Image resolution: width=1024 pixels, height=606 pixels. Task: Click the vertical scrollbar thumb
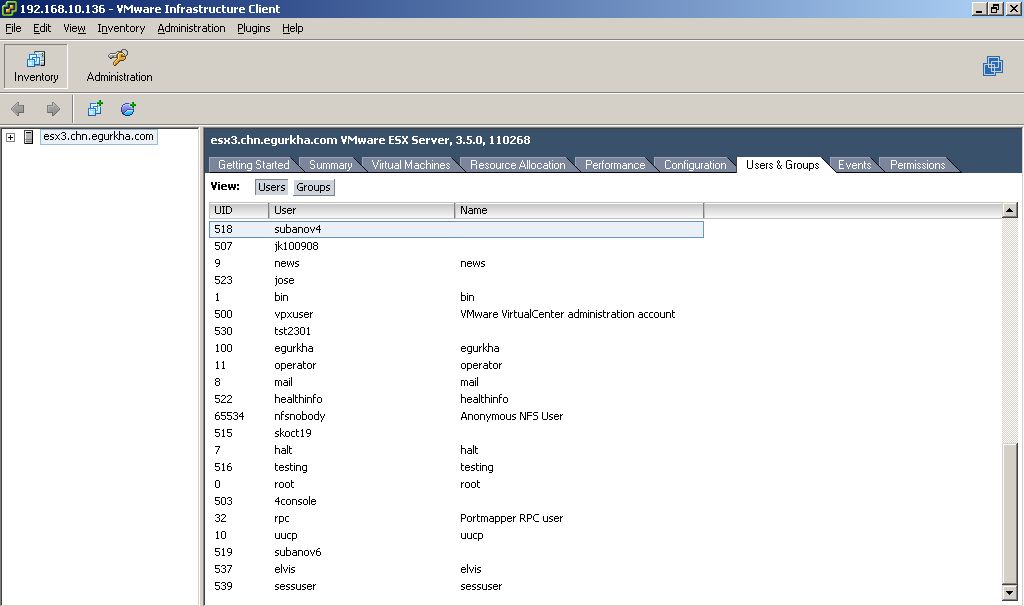tap(1010, 514)
